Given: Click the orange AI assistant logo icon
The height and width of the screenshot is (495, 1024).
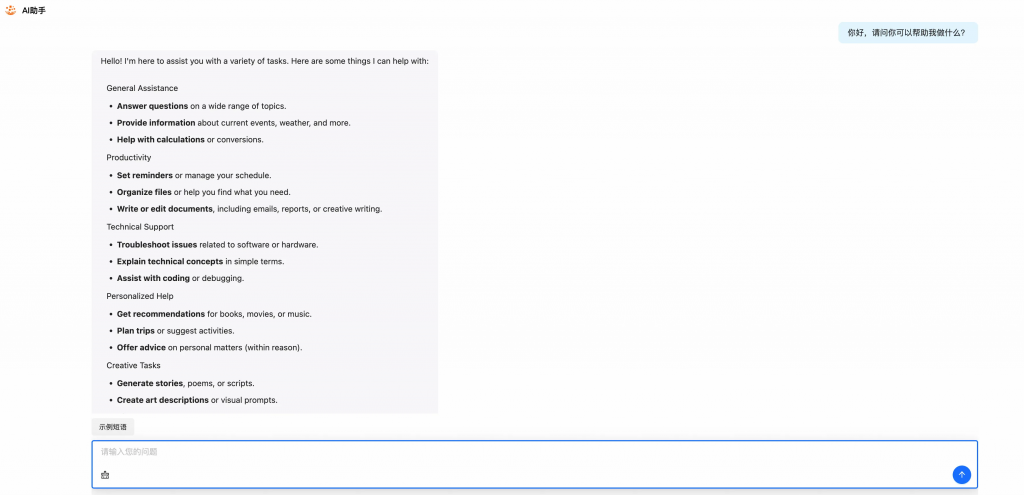Looking at the screenshot, I should tap(10, 10).
